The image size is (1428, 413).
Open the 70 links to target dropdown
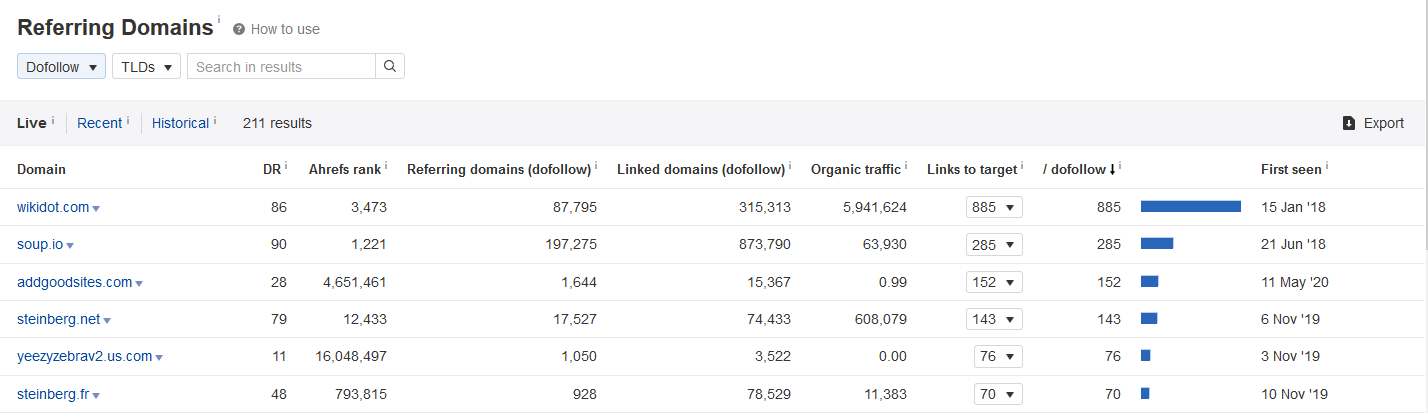998,394
